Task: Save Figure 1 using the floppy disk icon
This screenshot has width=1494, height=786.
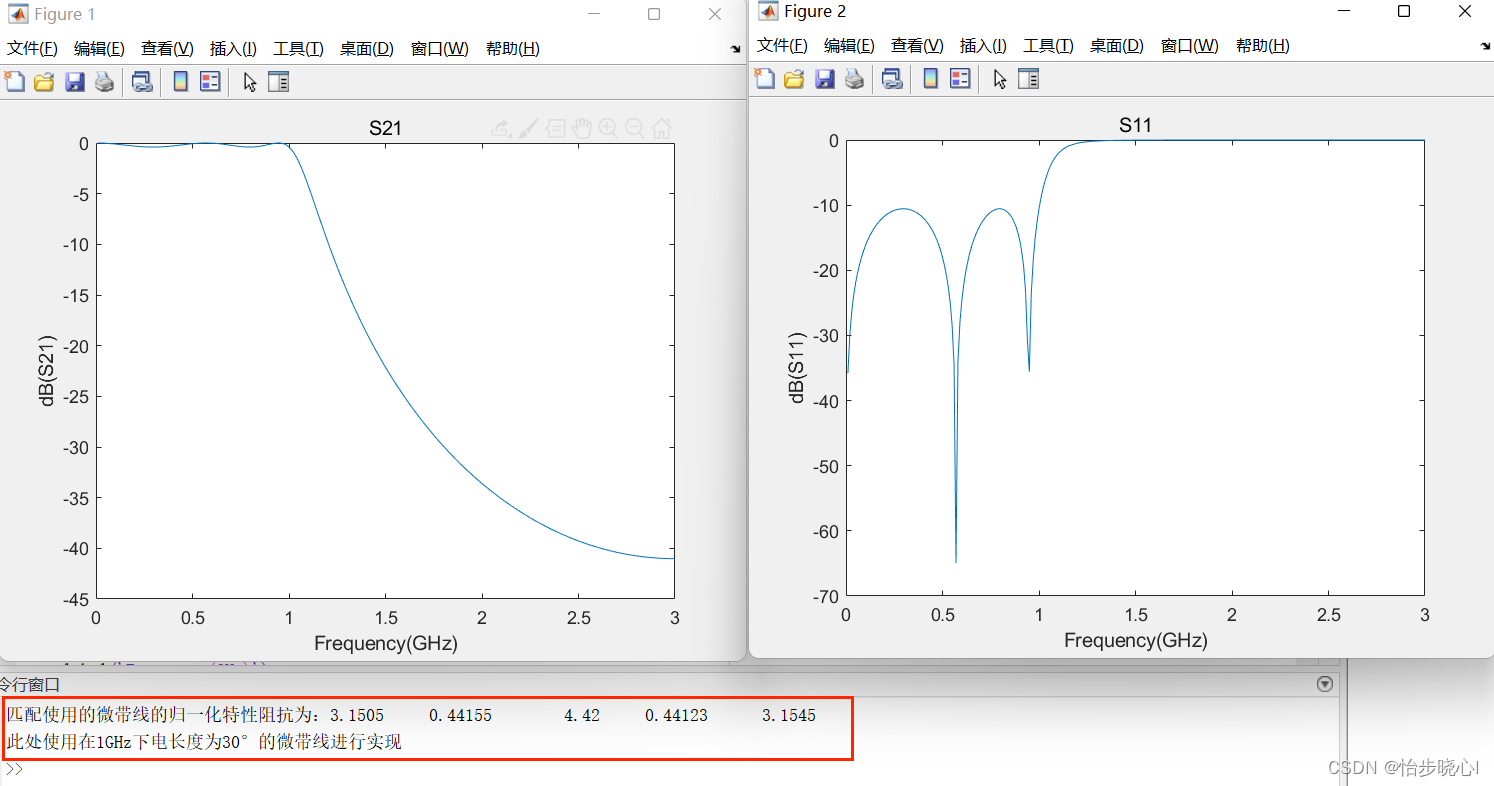Action: click(75, 82)
